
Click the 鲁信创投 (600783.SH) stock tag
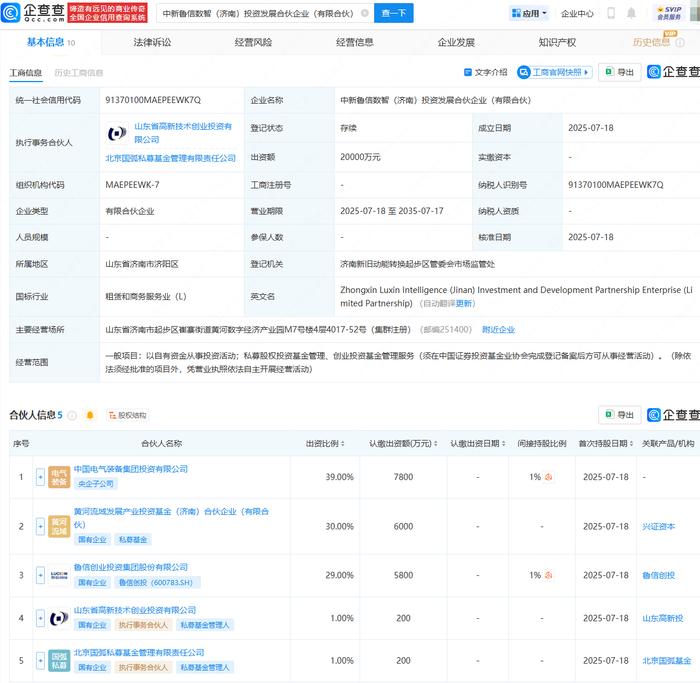point(158,583)
